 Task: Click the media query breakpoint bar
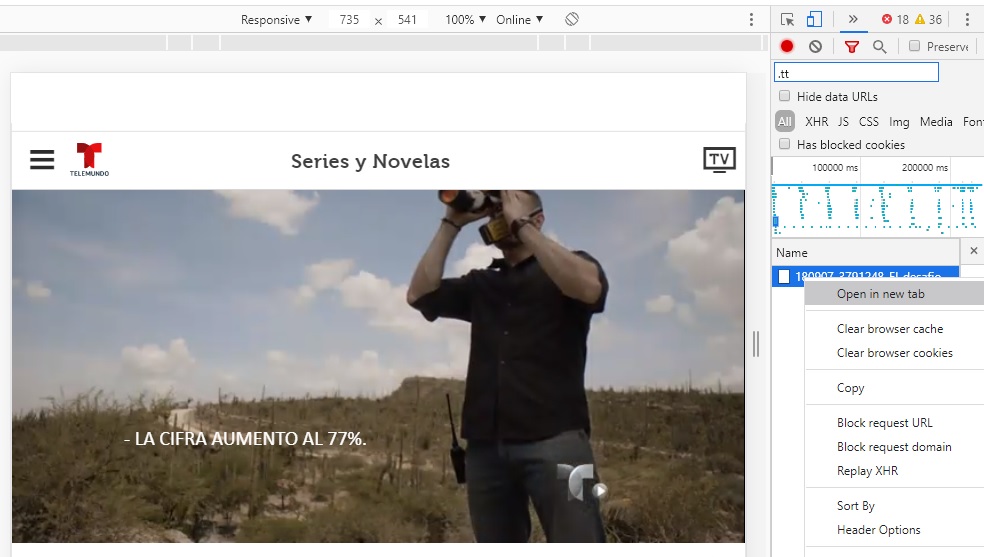[383, 43]
